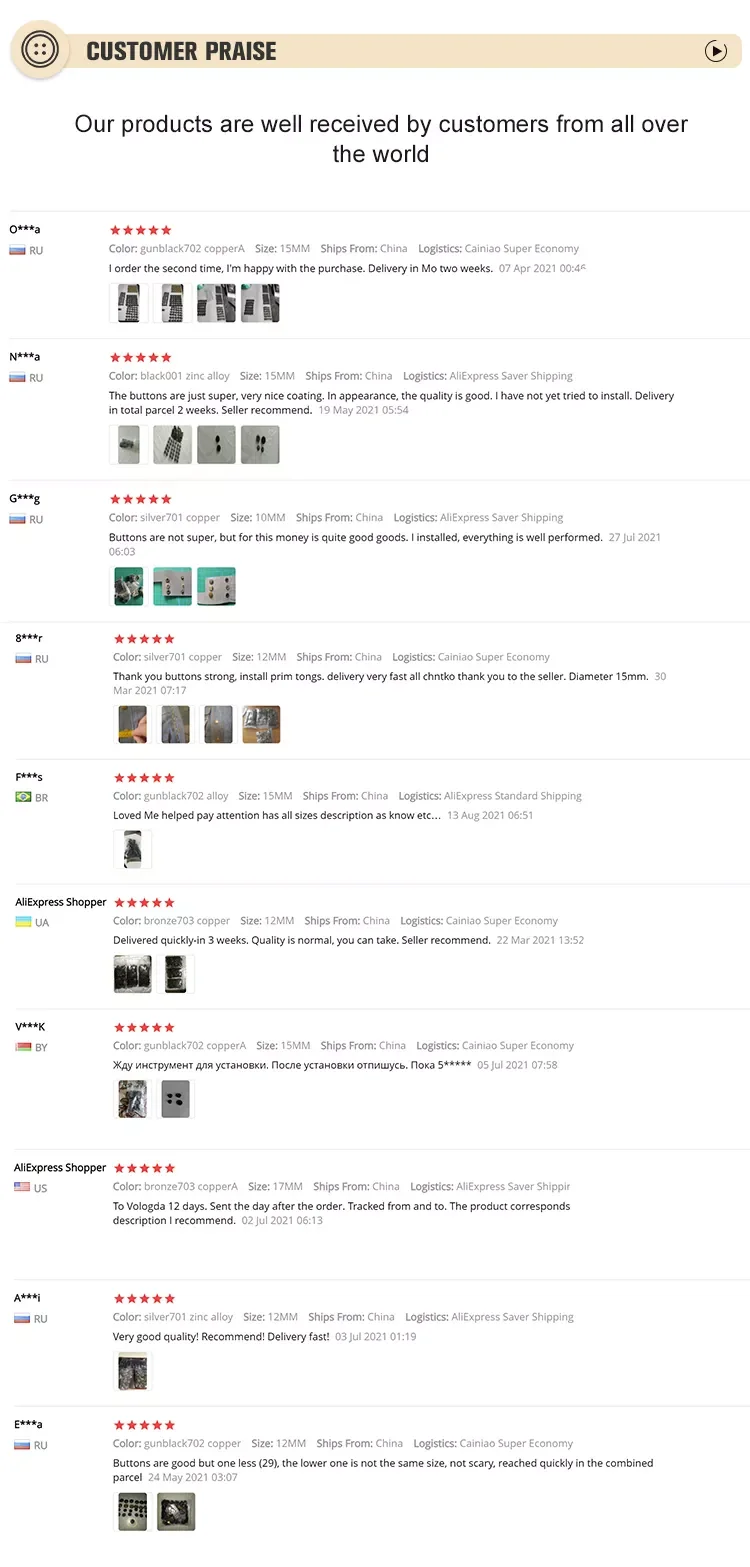
Task: Open second photo in E***a's review
Action: point(176,1512)
